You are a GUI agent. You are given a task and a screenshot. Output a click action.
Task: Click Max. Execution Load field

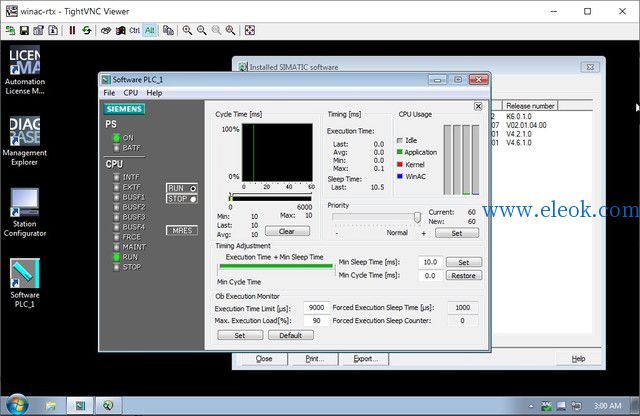(317, 321)
